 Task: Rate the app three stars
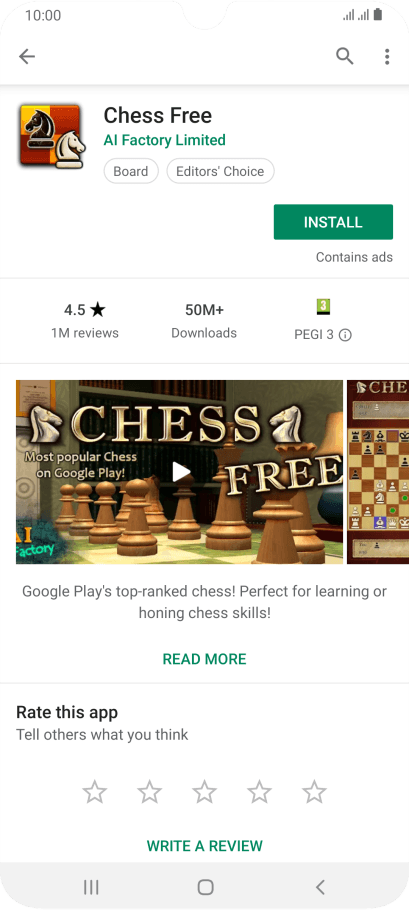204,792
